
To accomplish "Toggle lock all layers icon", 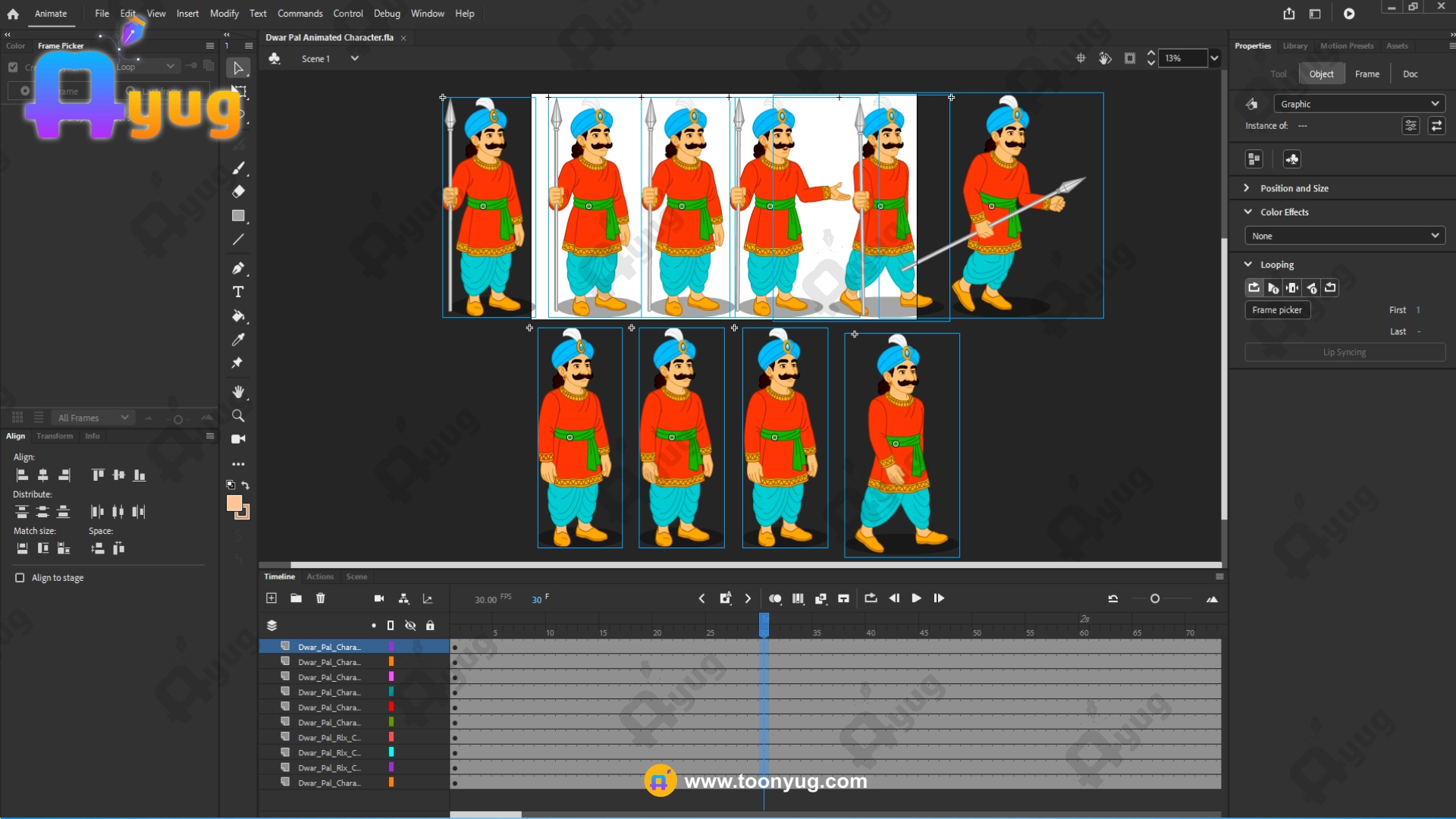I will pyautogui.click(x=430, y=626).
